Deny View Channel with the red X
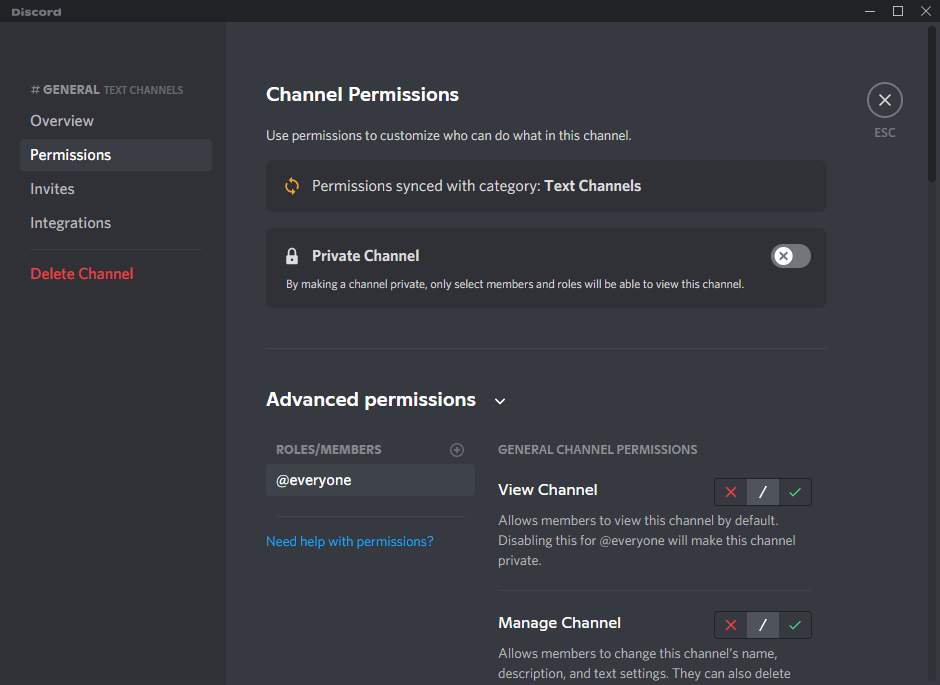940x685 pixels. (x=730, y=491)
